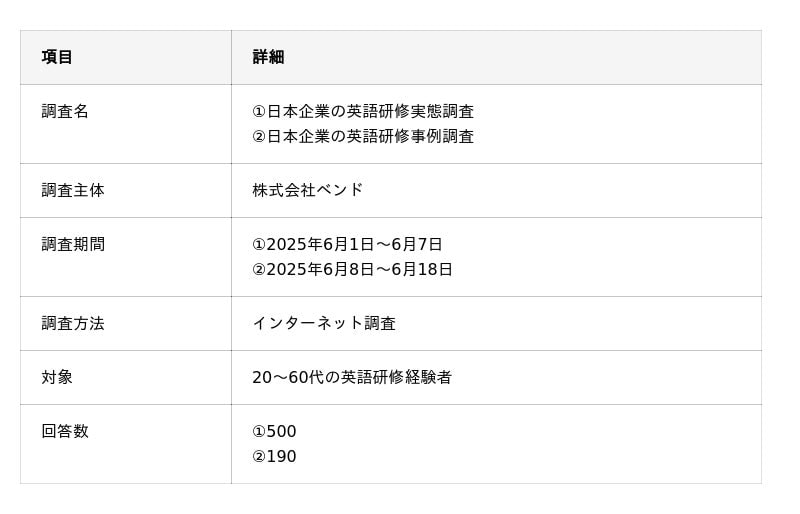This screenshot has height=514, width=800.
Task: Select the 回答数 row label
Action: [x=65, y=431]
